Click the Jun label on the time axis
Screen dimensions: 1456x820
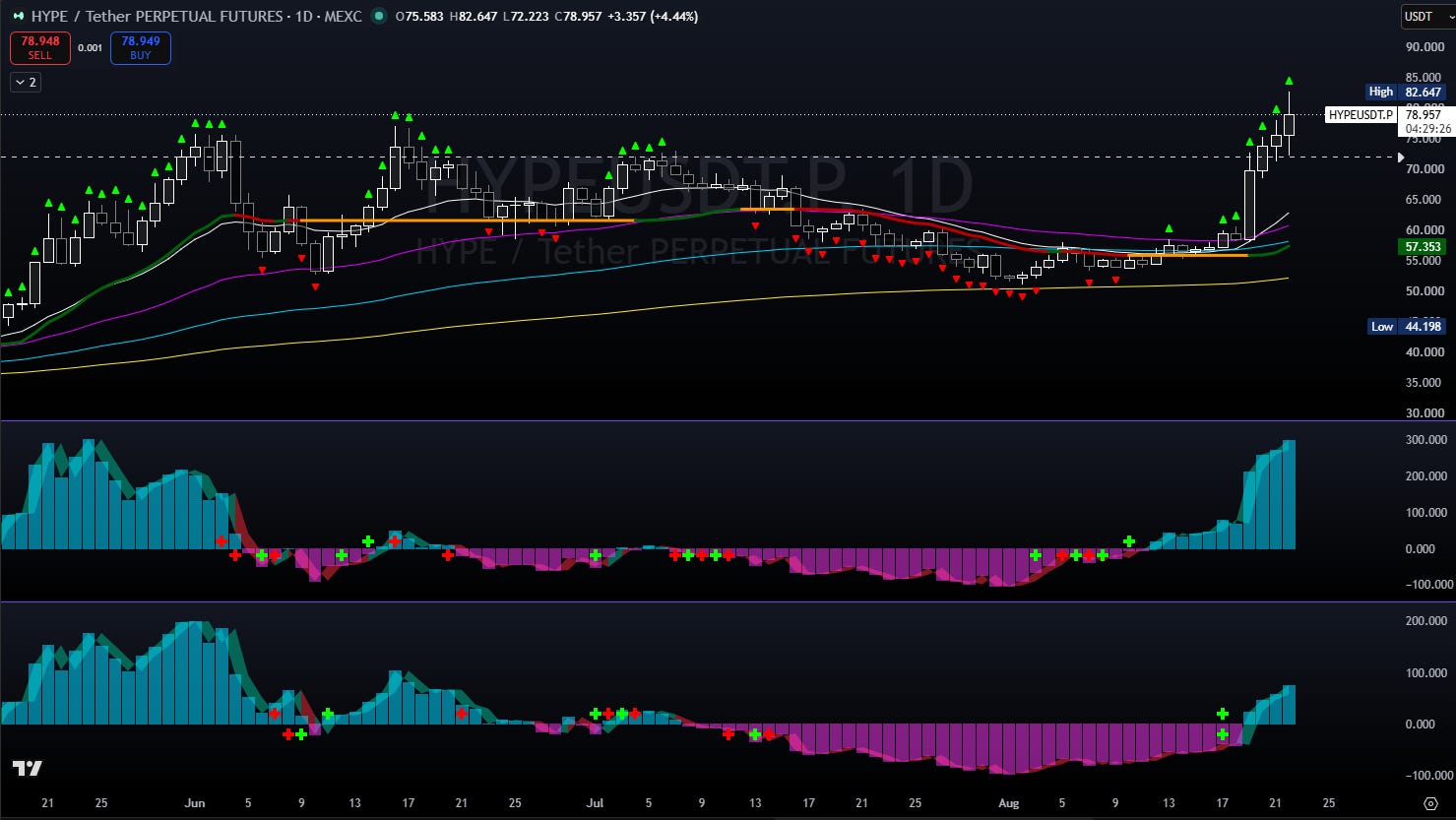(195, 803)
